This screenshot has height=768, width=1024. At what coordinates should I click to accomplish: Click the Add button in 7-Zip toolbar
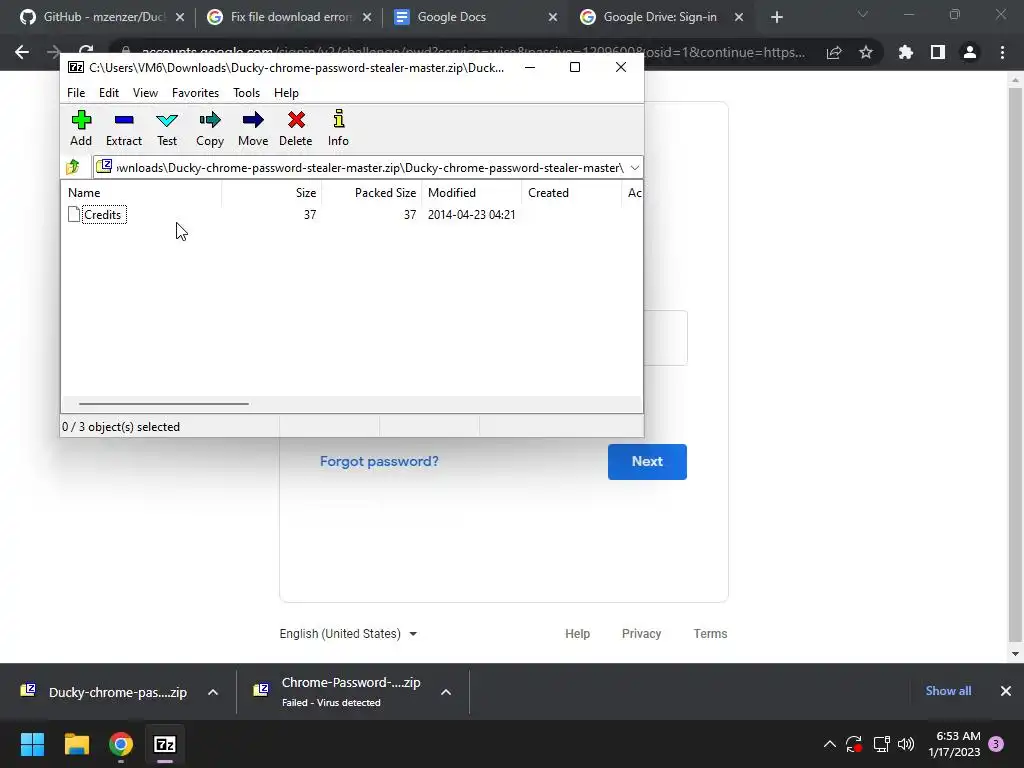click(x=81, y=128)
